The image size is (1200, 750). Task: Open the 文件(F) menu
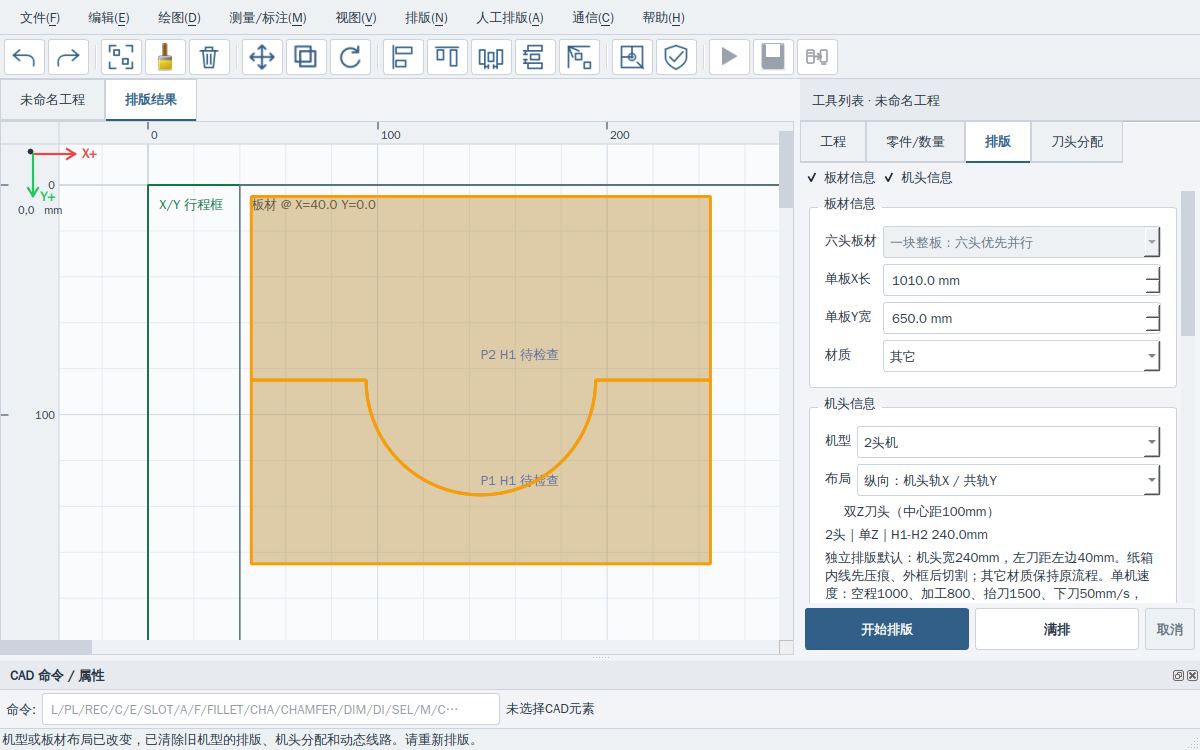point(40,18)
